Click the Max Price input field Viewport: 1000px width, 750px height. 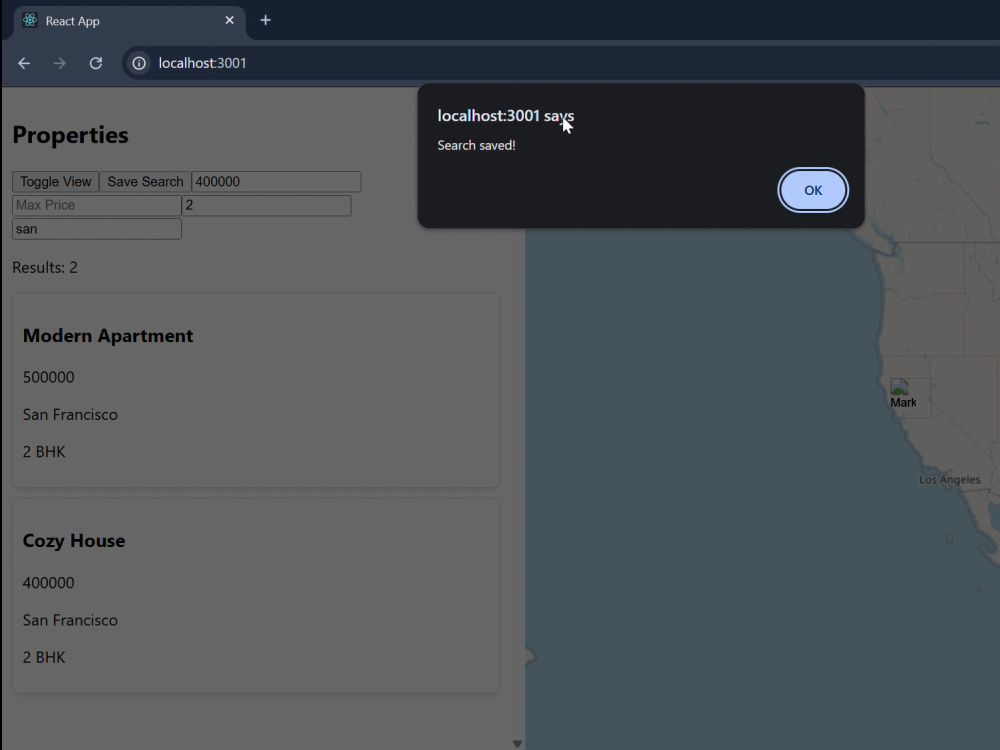point(97,205)
